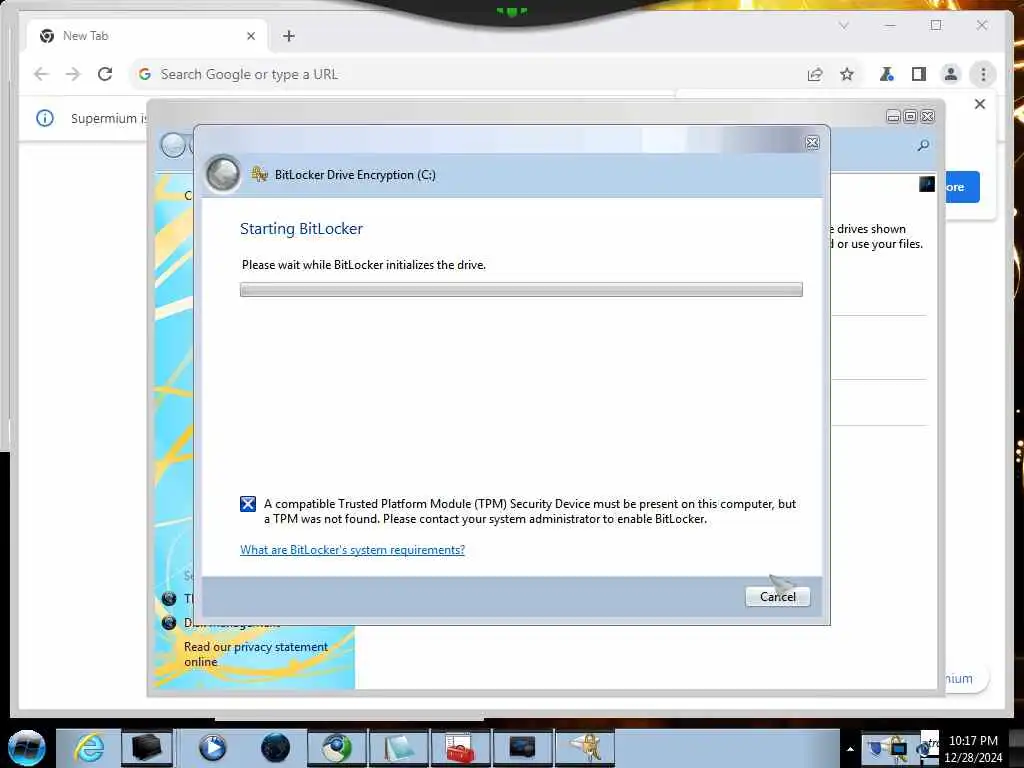Launch Internet Explorer from taskbar
The image size is (1024, 768).
[x=89, y=748]
